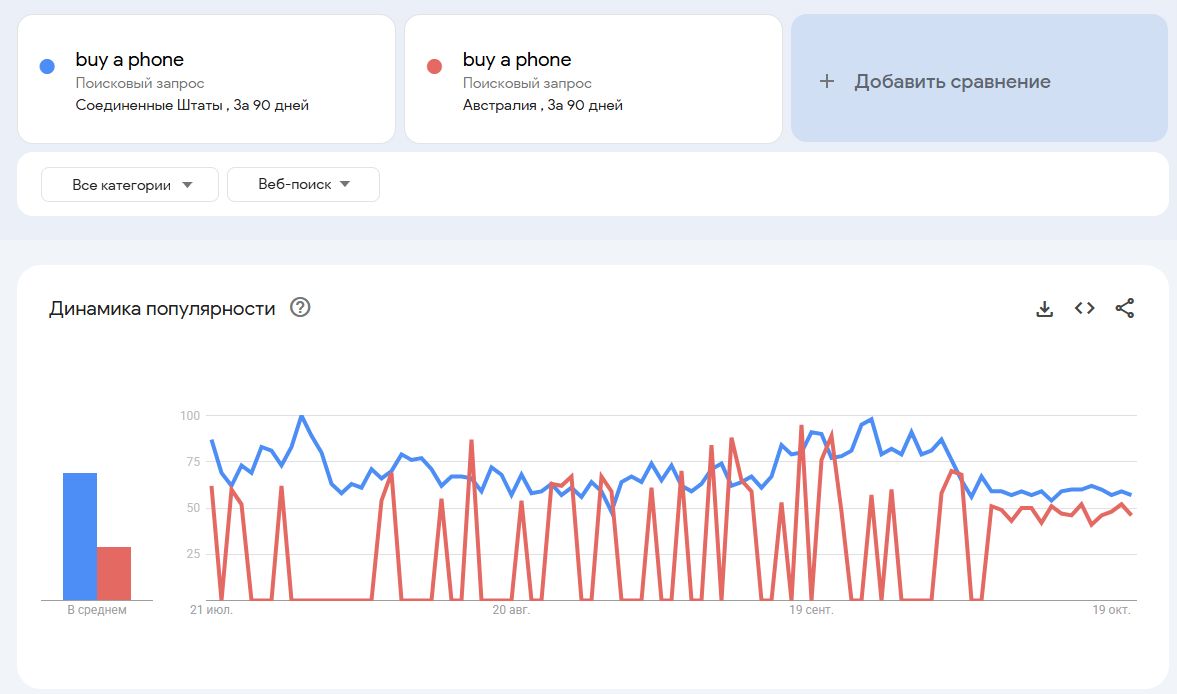Click the blue line's first 100 peak
This screenshot has height=694, width=1177.
point(301,416)
